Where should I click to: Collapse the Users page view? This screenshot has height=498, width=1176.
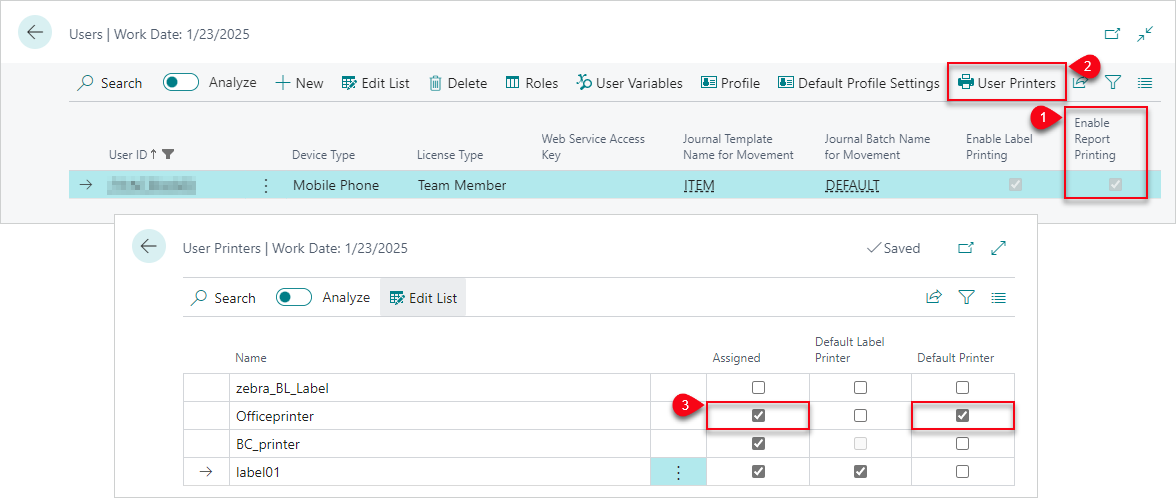(x=1145, y=34)
